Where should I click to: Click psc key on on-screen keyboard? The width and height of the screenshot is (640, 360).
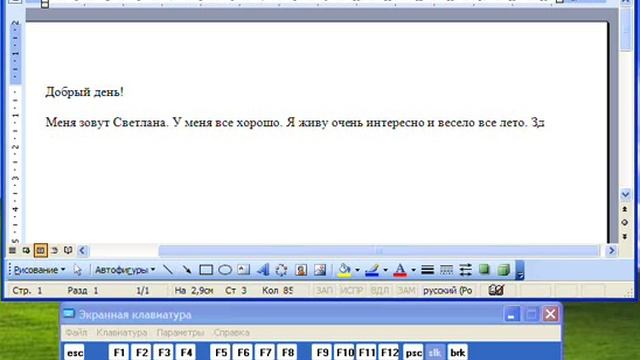[x=413, y=352]
